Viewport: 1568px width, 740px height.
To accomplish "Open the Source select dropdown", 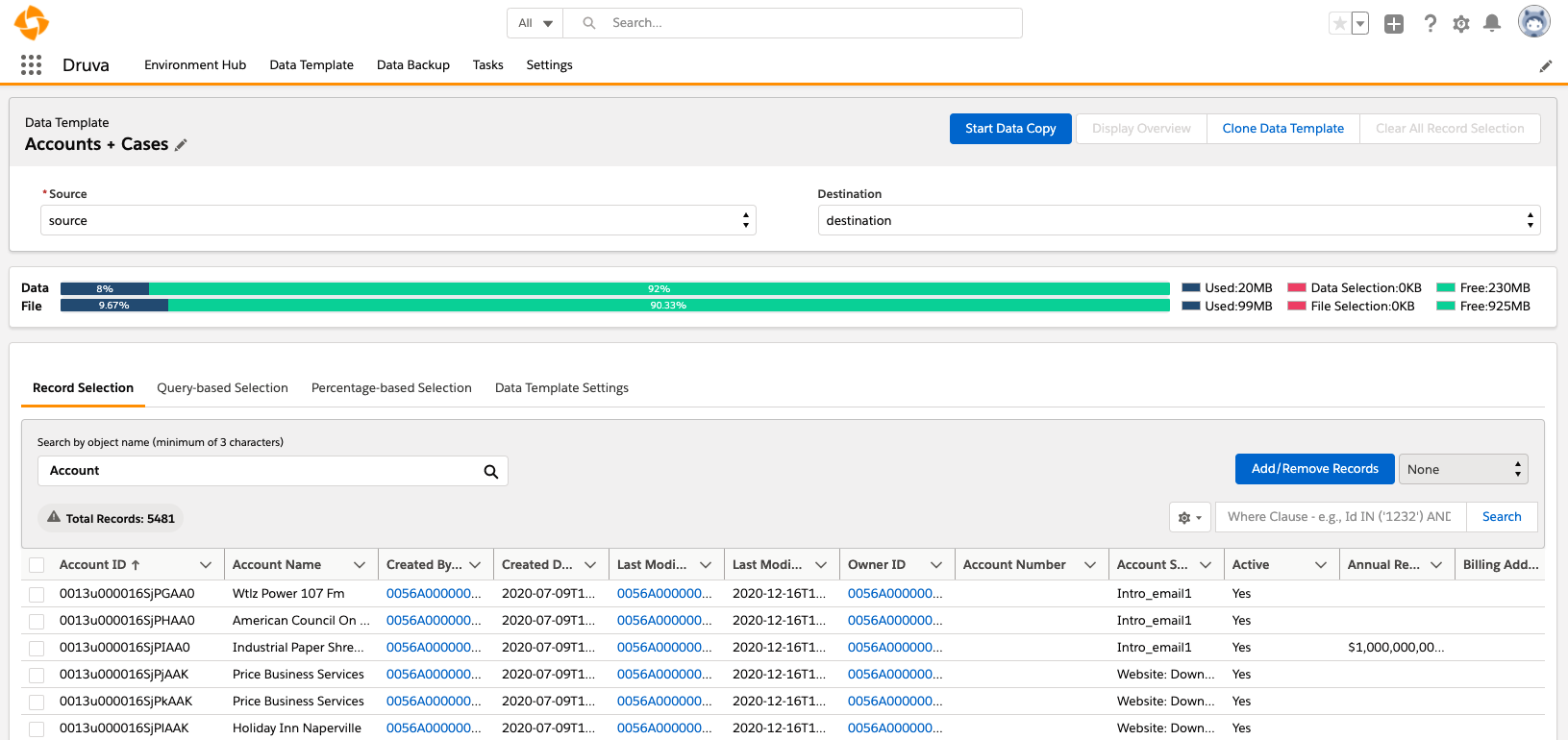I will click(398, 220).
